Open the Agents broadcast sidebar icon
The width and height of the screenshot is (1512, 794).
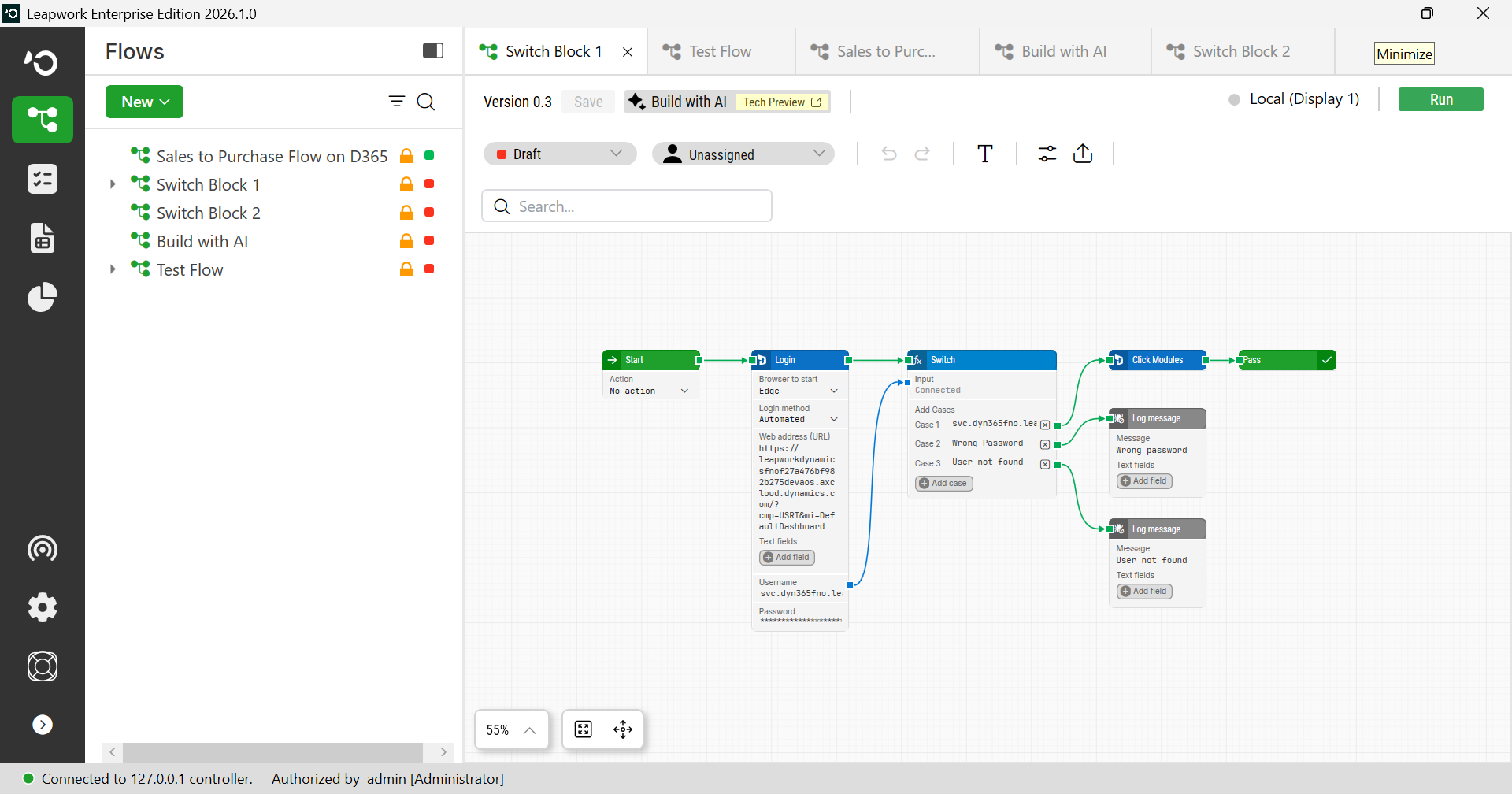(x=43, y=548)
